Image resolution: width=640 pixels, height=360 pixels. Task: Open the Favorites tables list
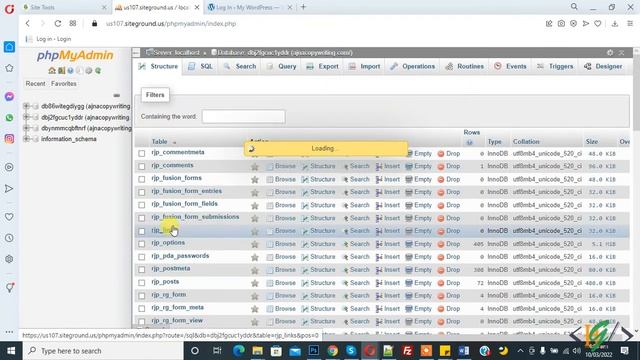64,83
